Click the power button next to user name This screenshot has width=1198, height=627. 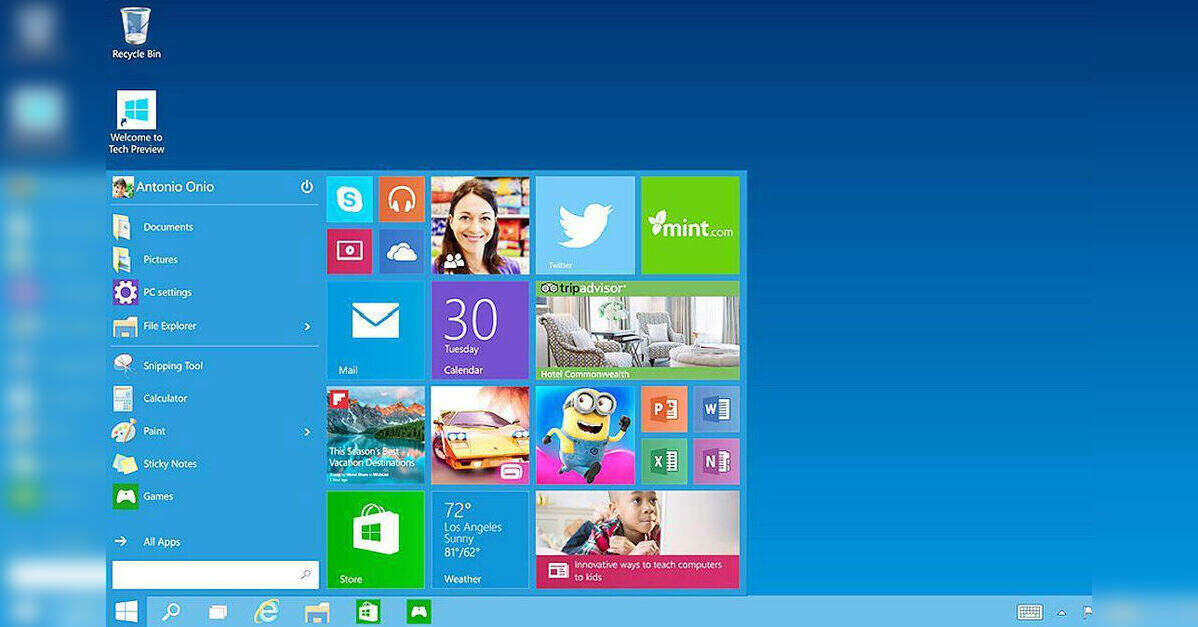[307, 187]
